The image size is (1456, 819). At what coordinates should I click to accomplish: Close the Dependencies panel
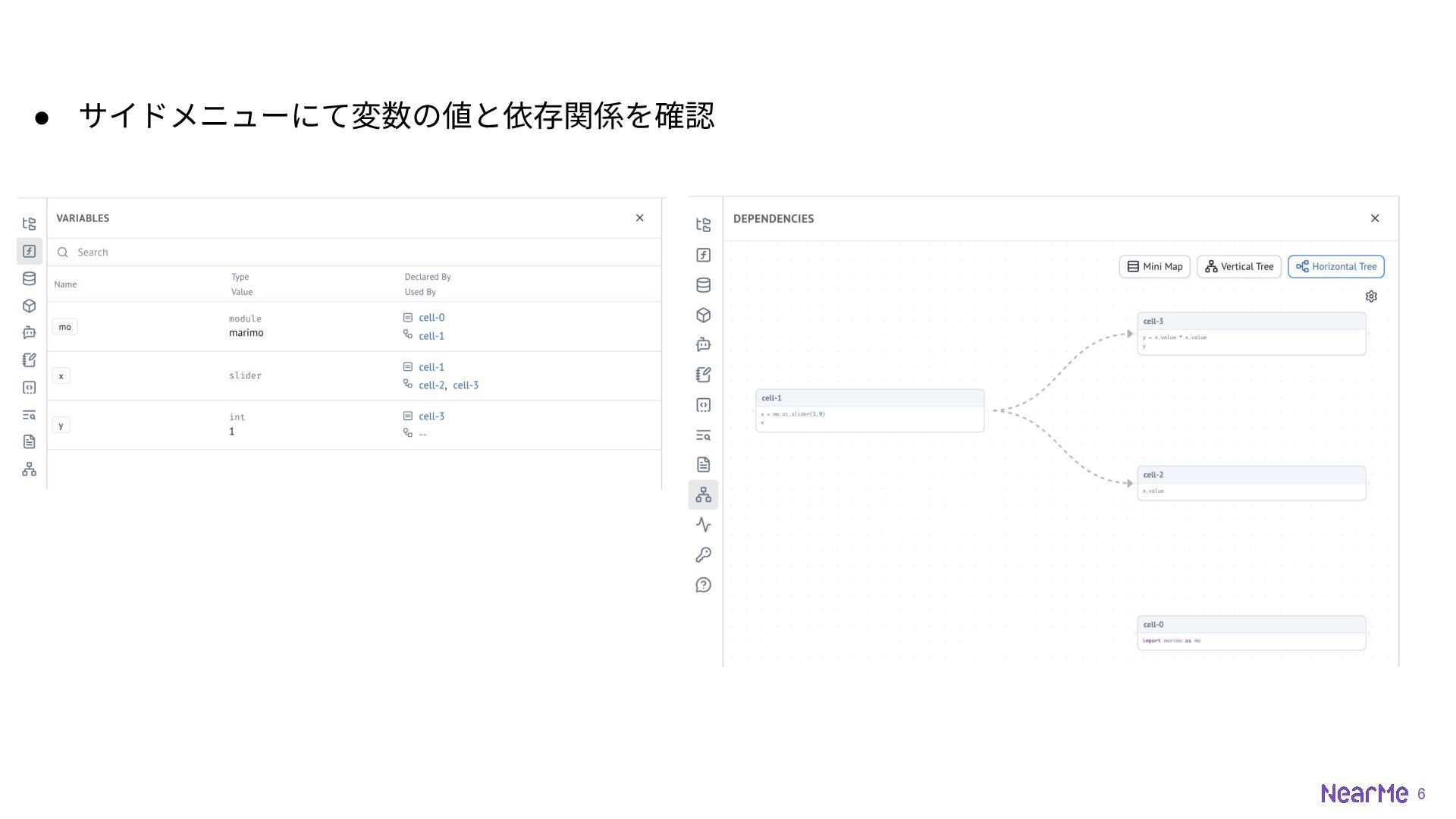1375,218
